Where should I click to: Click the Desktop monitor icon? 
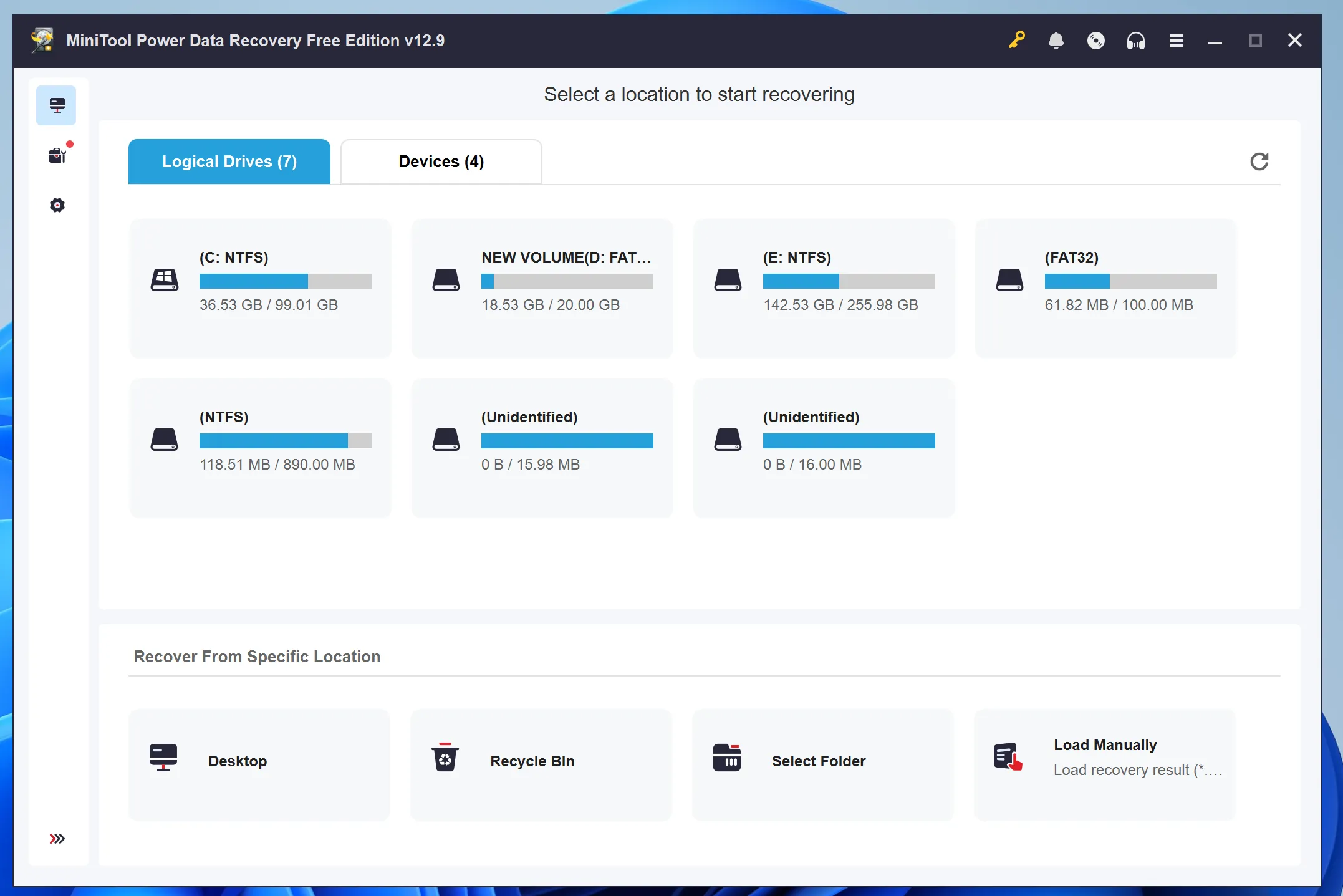coord(163,758)
